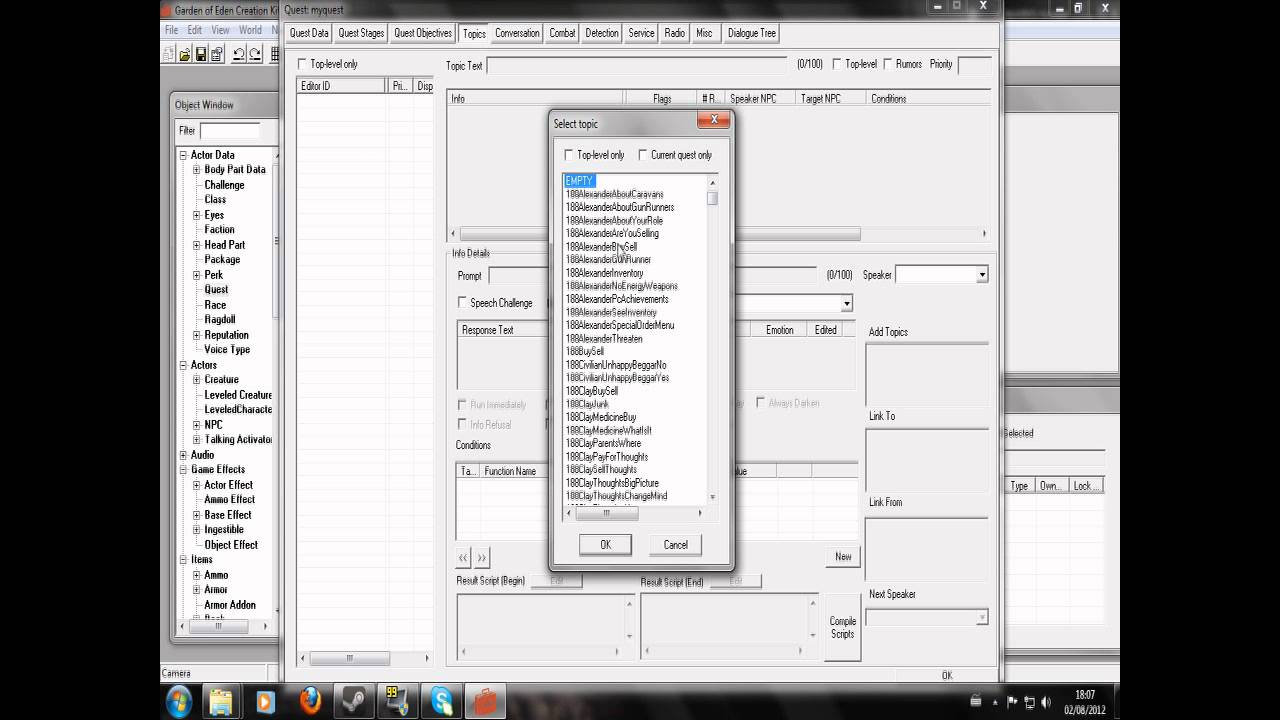Click the Priority input field

click(x=974, y=65)
